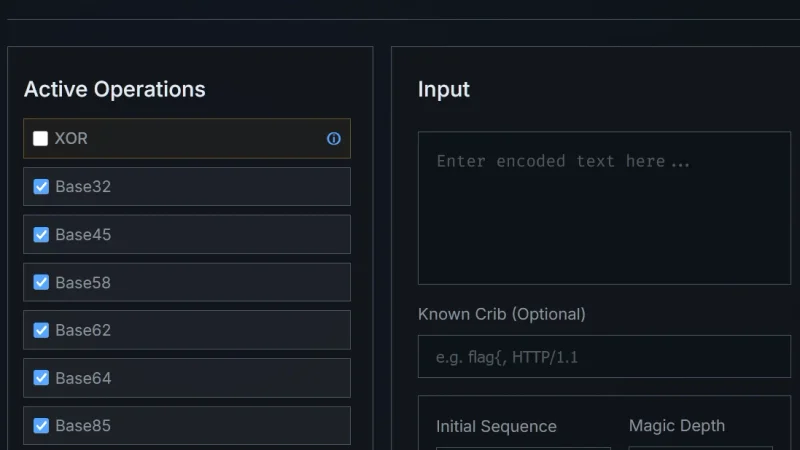Image resolution: width=800 pixels, height=450 pixels.
Task: Click the Known Crib (Optional) label
Action: tap(501, 314)
